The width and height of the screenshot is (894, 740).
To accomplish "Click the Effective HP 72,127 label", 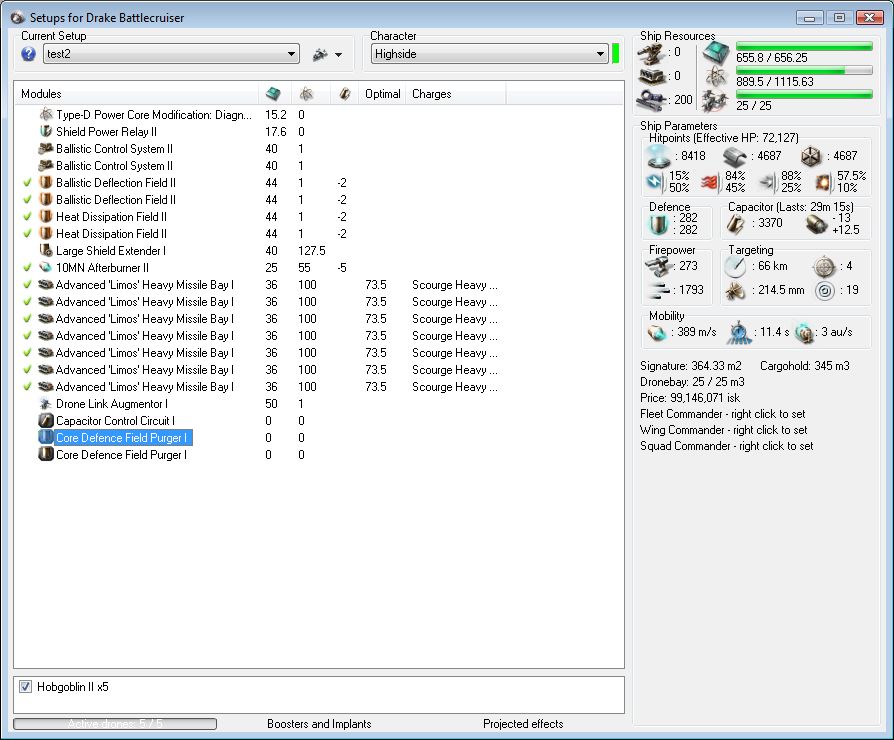I will 724,137.
